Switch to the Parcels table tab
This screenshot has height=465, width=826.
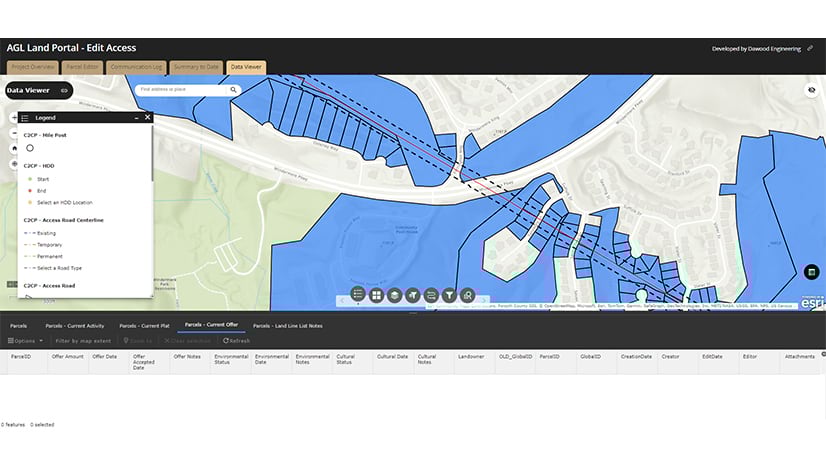coord(18,326)
